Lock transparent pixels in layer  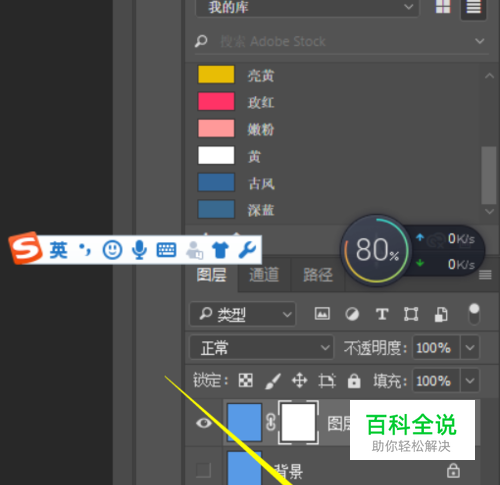pyautogui.click(x=246, y=380)
